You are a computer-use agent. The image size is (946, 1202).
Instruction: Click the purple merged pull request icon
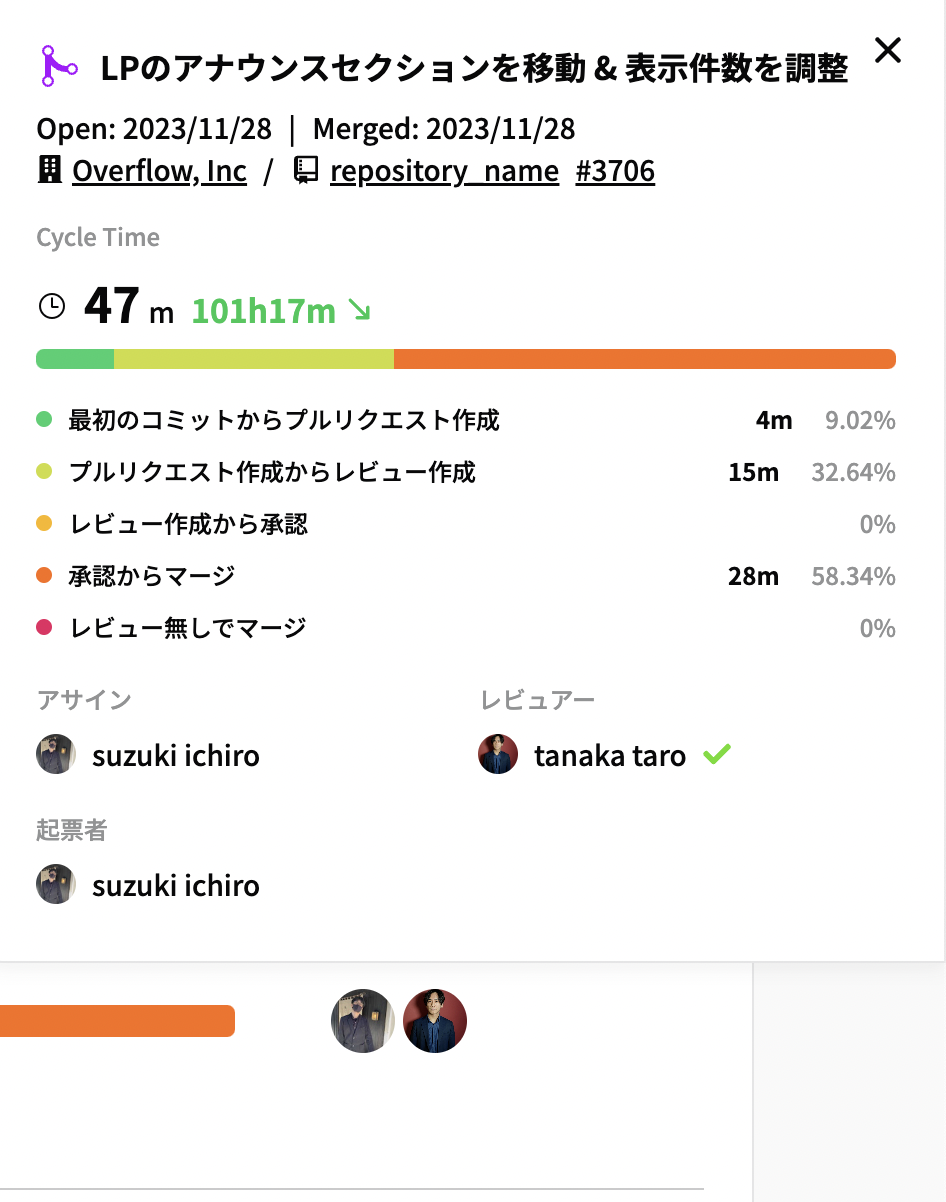coord(59,66)
